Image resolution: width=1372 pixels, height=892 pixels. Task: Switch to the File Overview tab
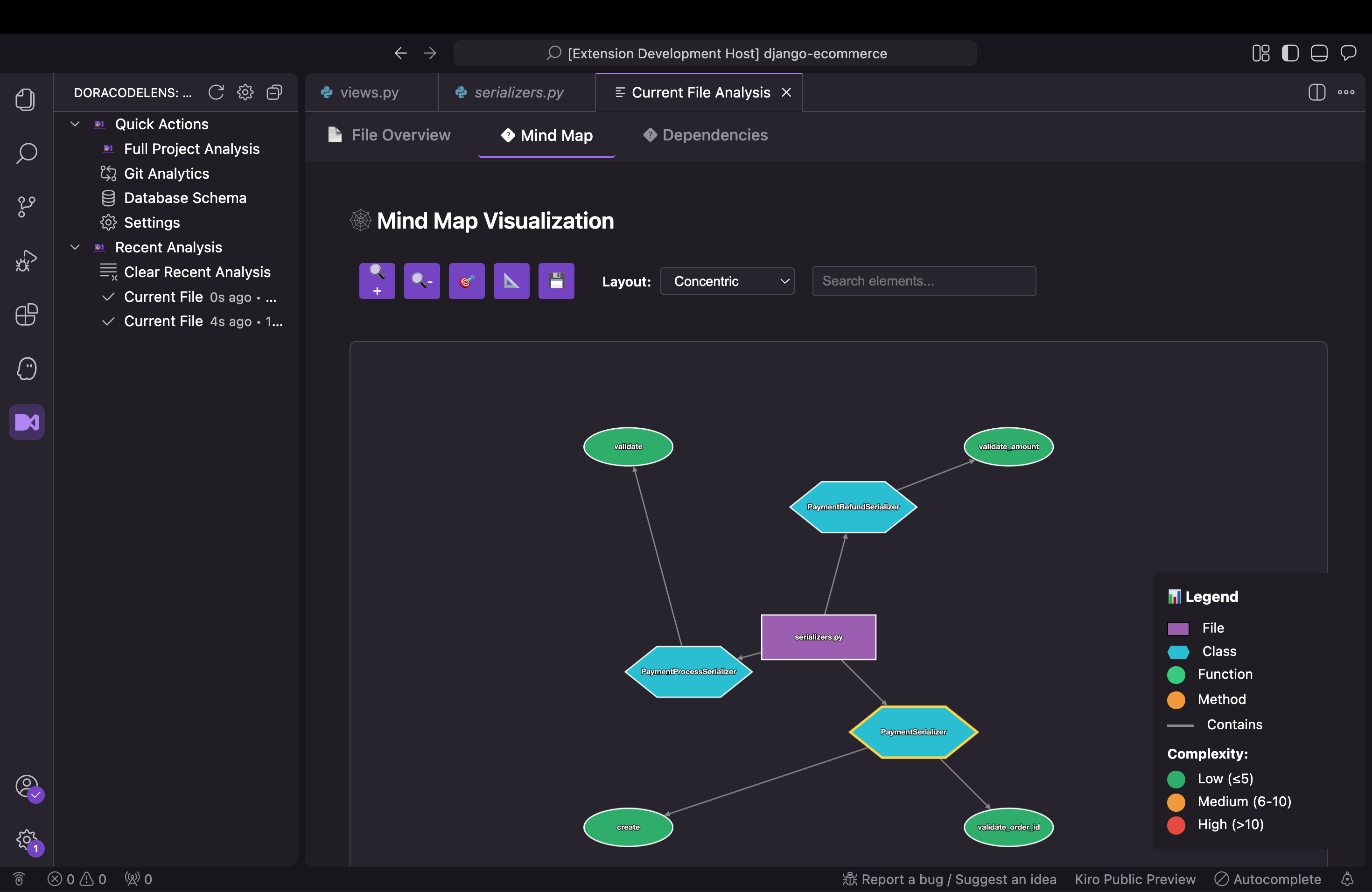(x=390, y=135)
